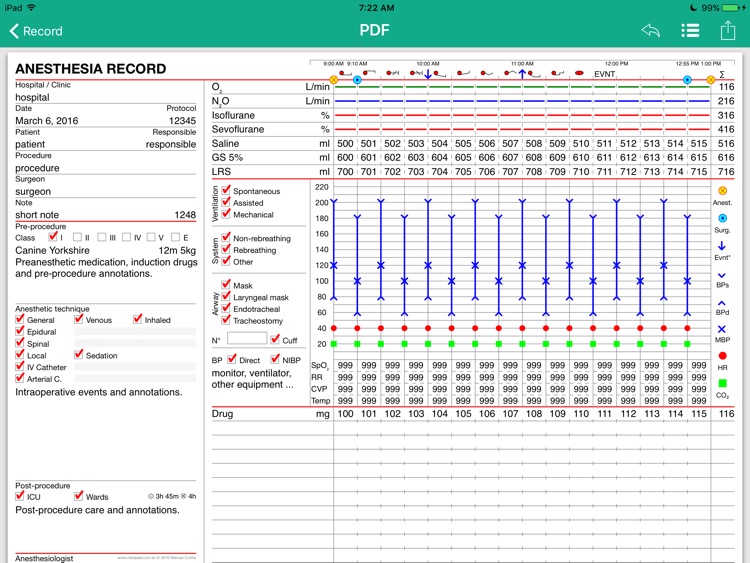This screenshot has height=563, width=750.
Task: Toggle Class I checkbox
Action: click(x=53, y=237)
